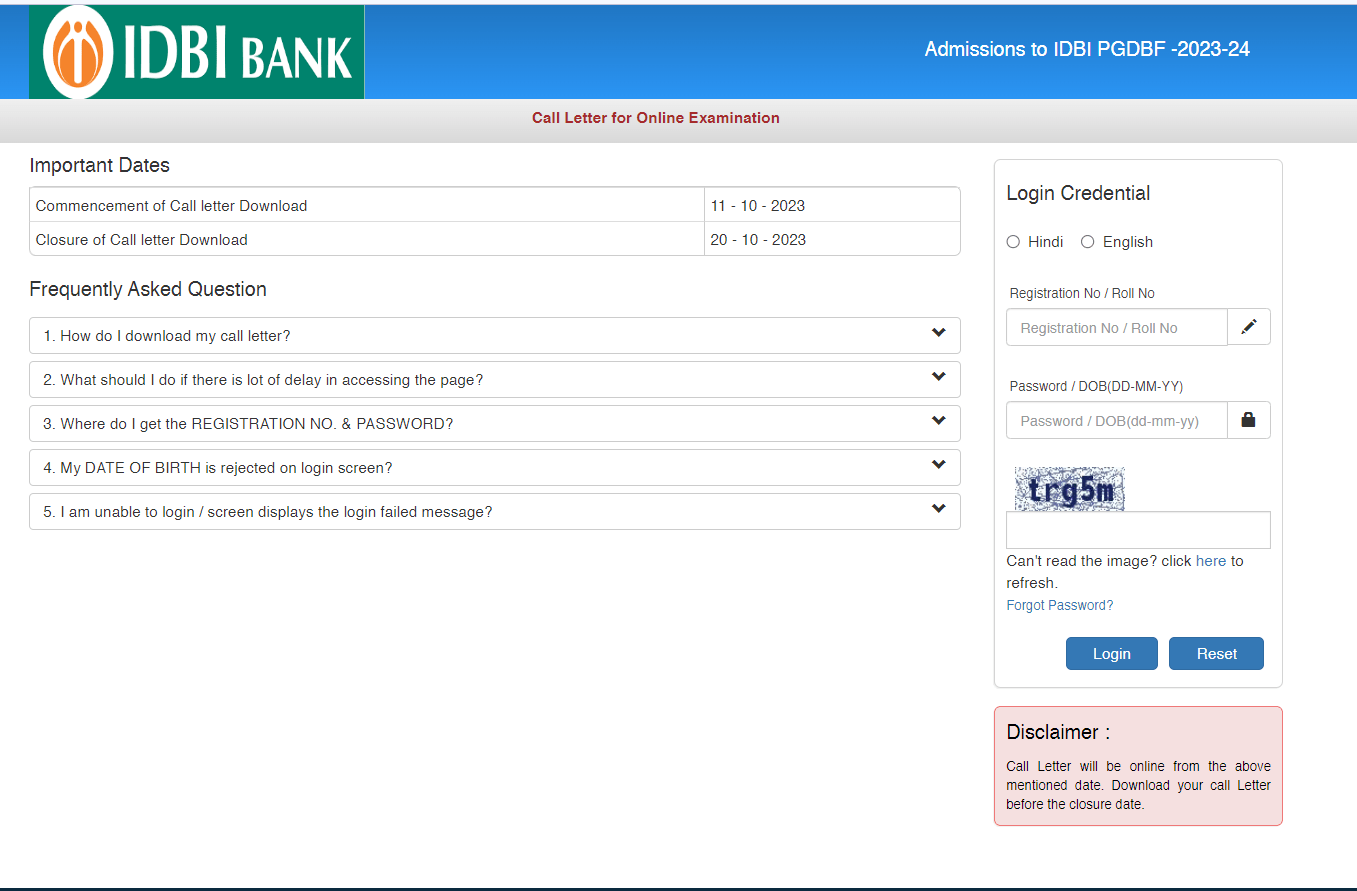Click the IDBI Bank logo

click(x=197, y=52)
